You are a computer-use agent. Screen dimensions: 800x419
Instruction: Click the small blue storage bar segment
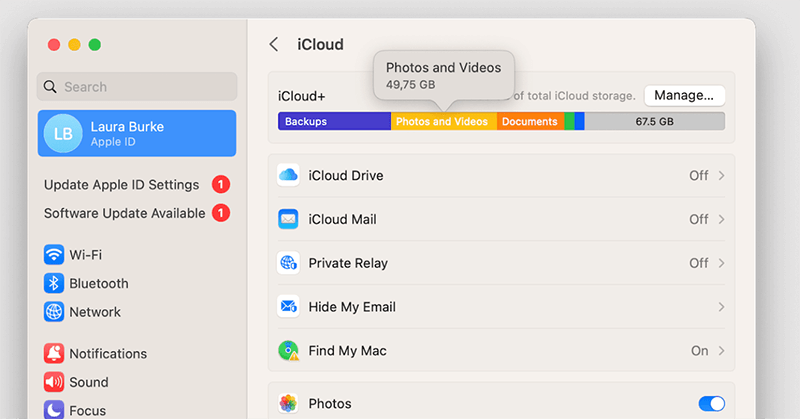click(580, 121)
